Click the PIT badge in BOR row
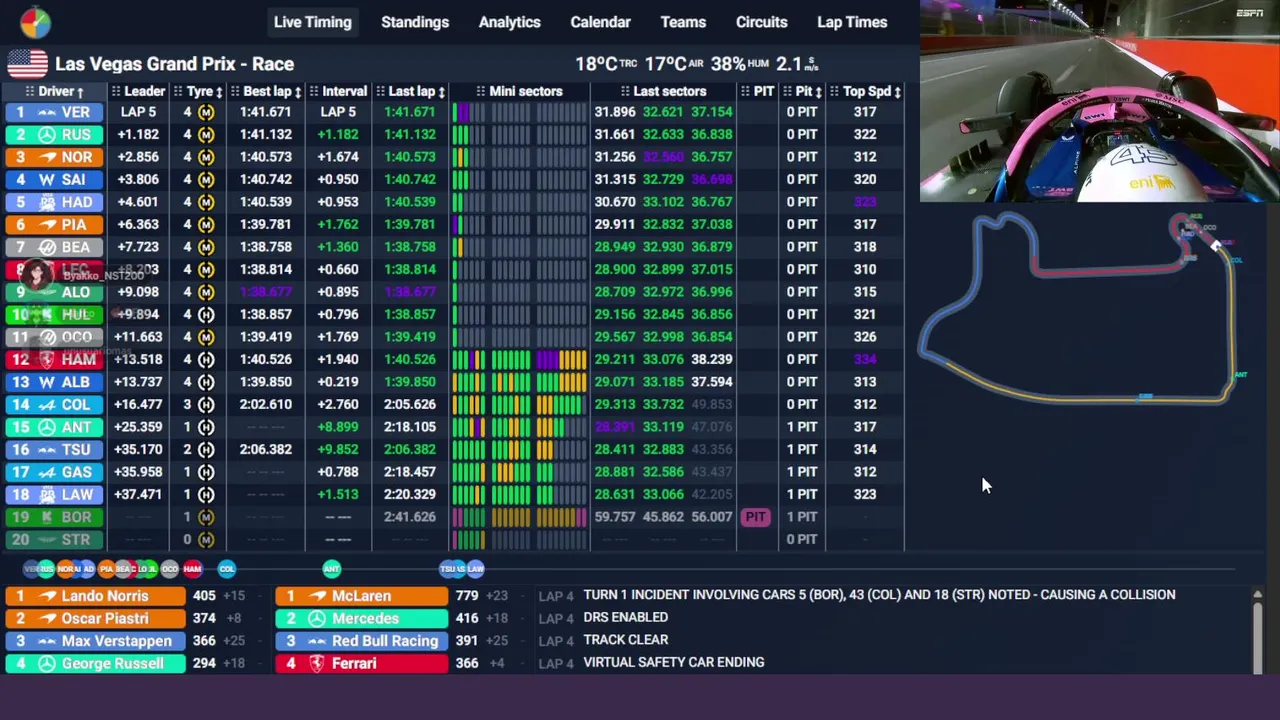Viewport: 1280px width, 720px height. pos(755,517)
